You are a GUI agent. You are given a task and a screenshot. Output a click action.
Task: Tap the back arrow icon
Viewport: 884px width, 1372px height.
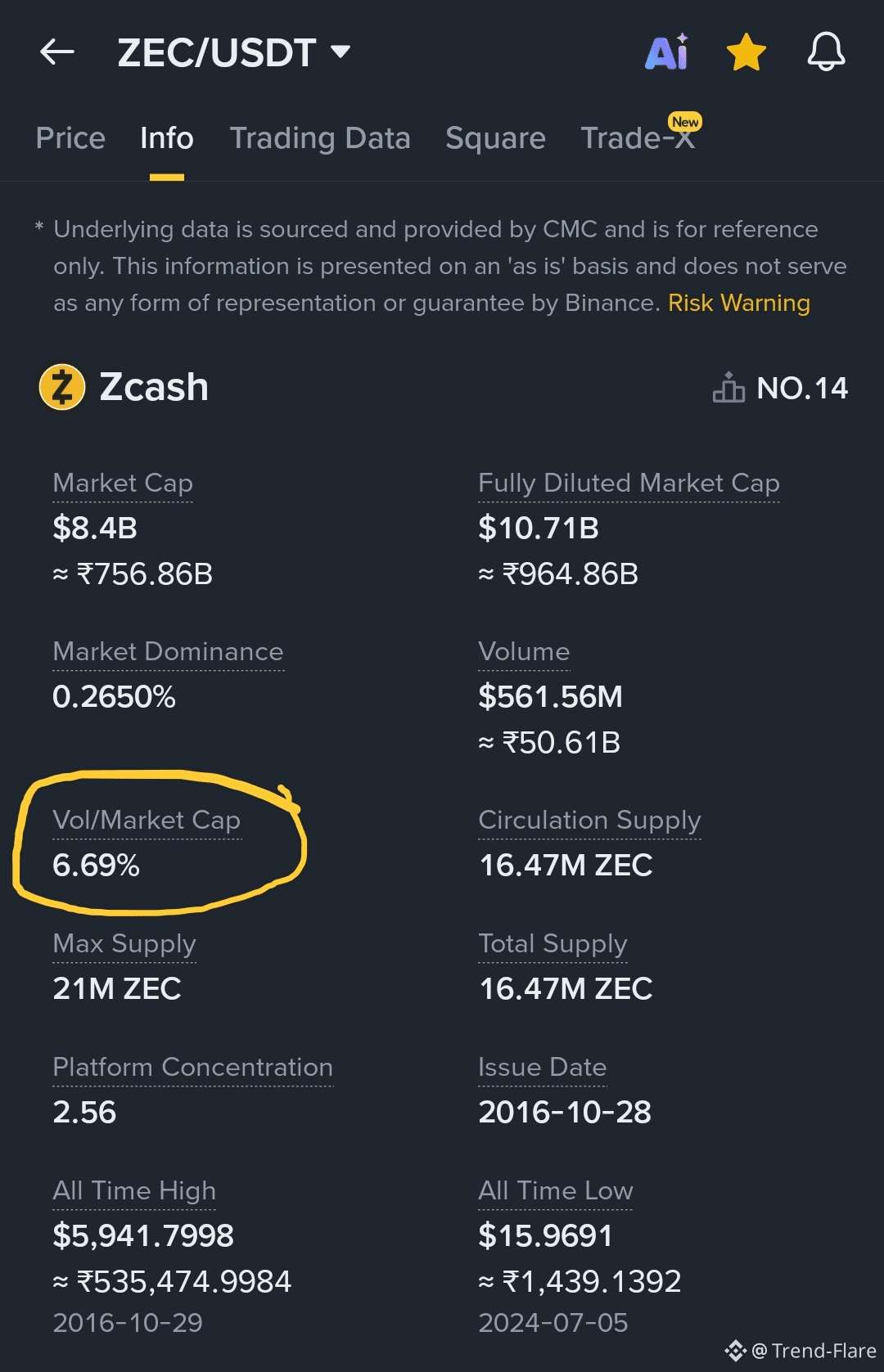57,52
